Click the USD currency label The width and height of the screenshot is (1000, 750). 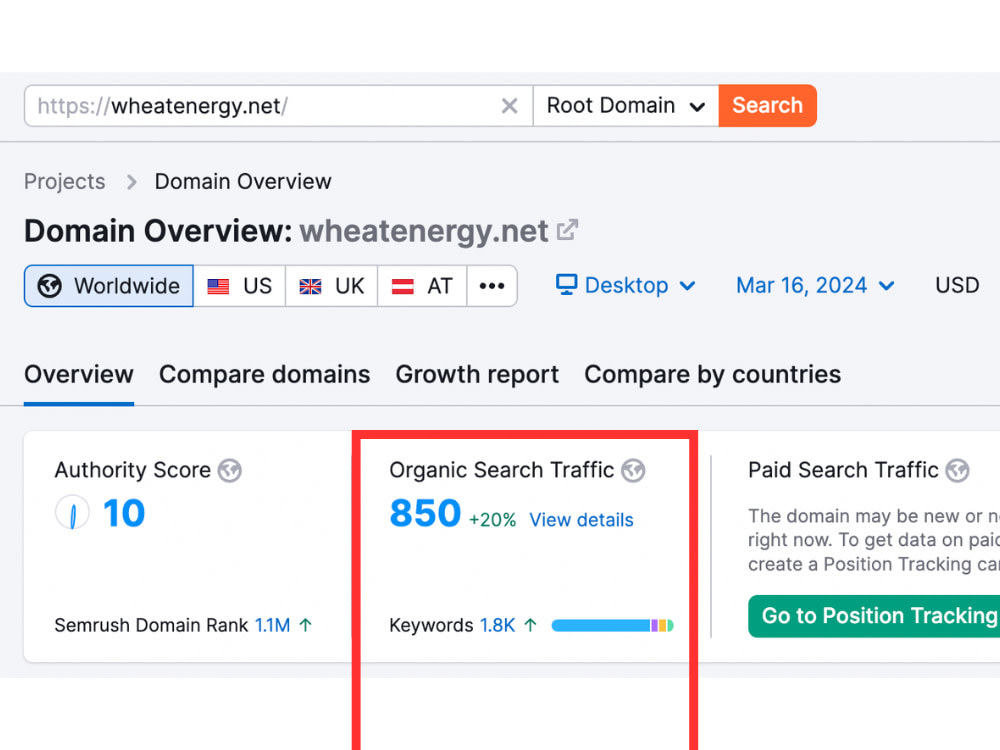pyautogui.click(x=957, y=285)
